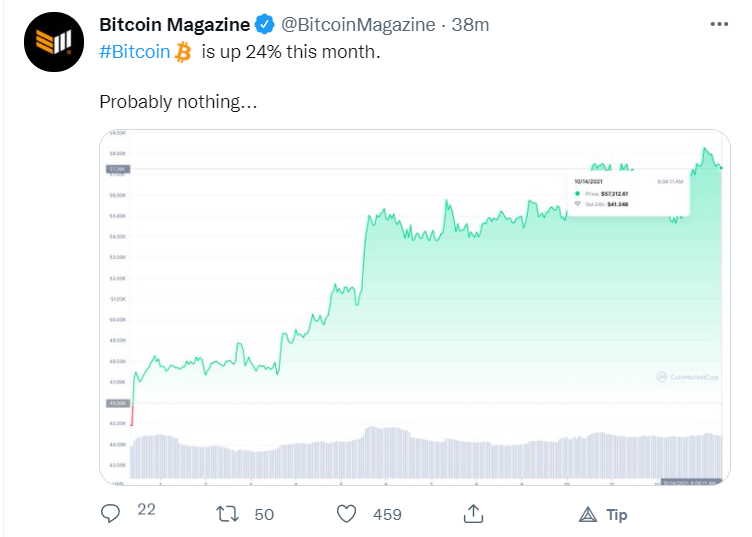Image resolution: width=752 pixels, height=537 pixels.
Task: Click the retweet arrows icon
Action: [227, 514]
